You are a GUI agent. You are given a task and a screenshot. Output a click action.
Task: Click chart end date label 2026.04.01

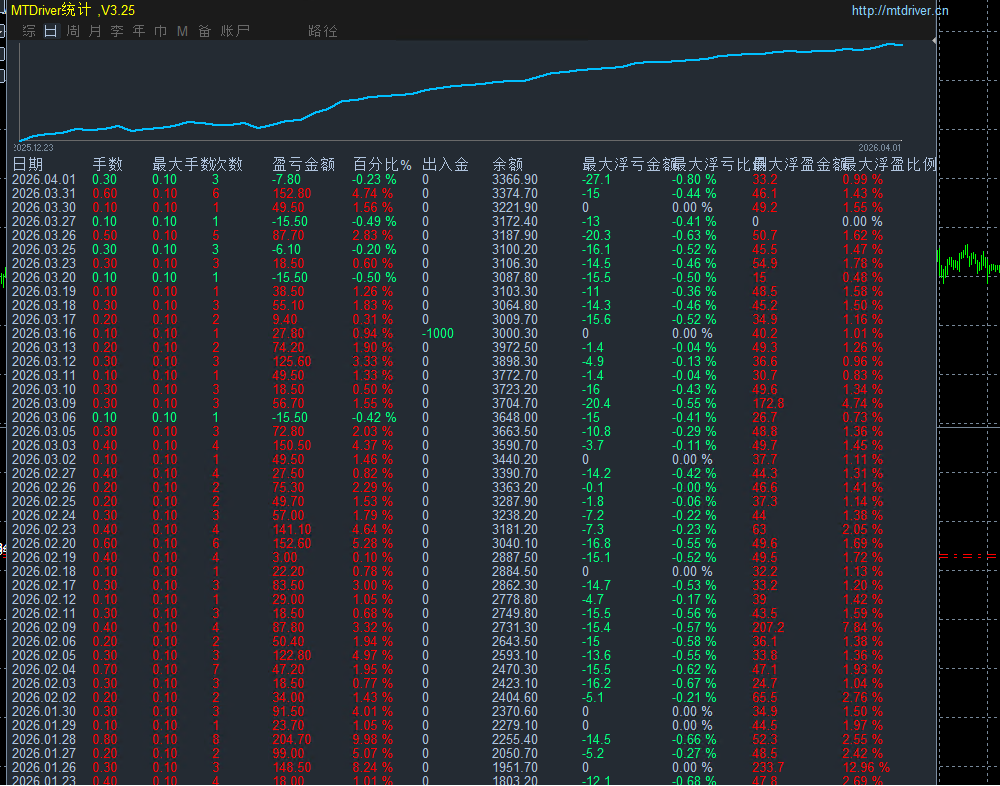(x=879, y=147)
